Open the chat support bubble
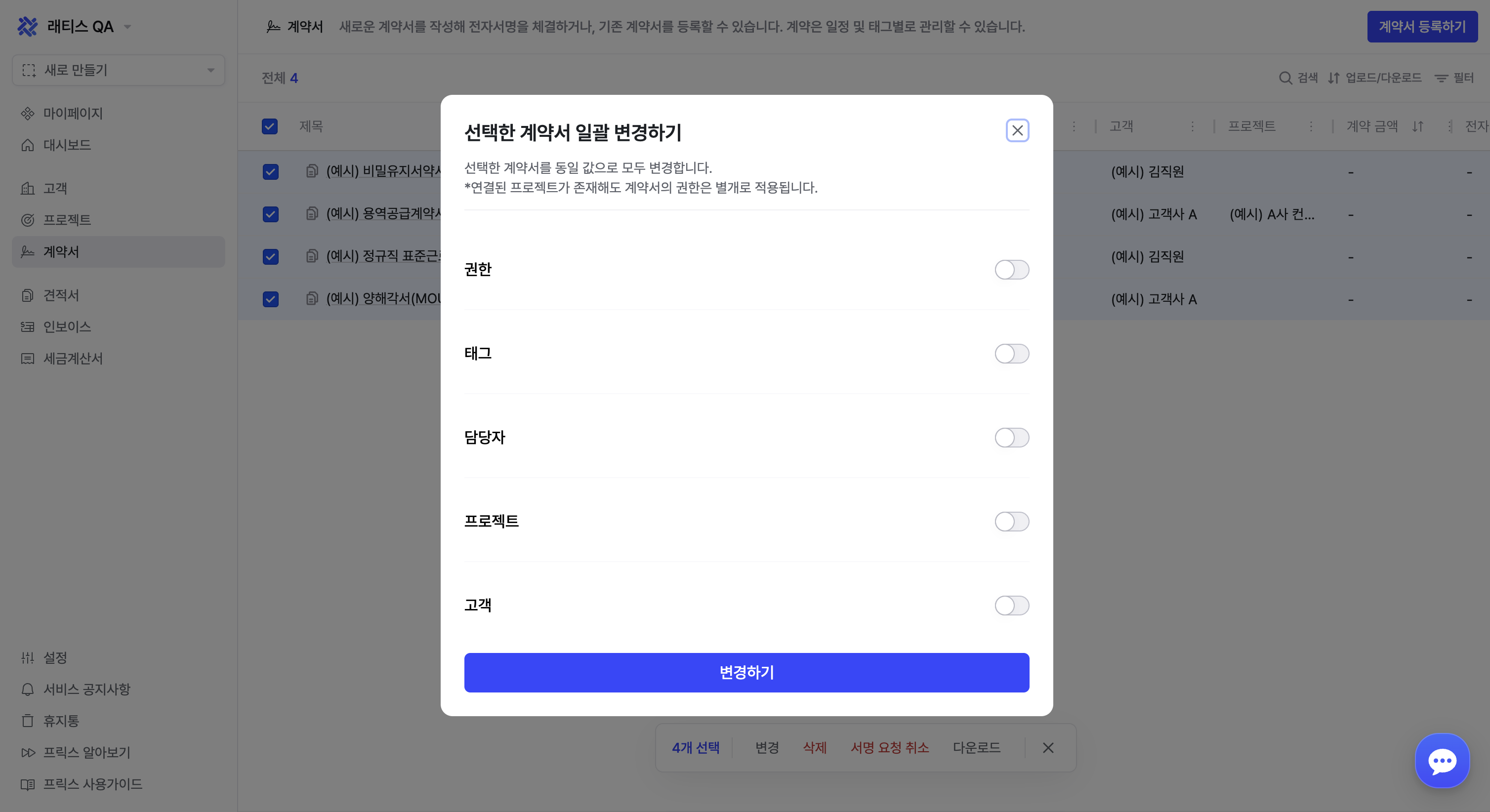 (x=1442, y=761)
